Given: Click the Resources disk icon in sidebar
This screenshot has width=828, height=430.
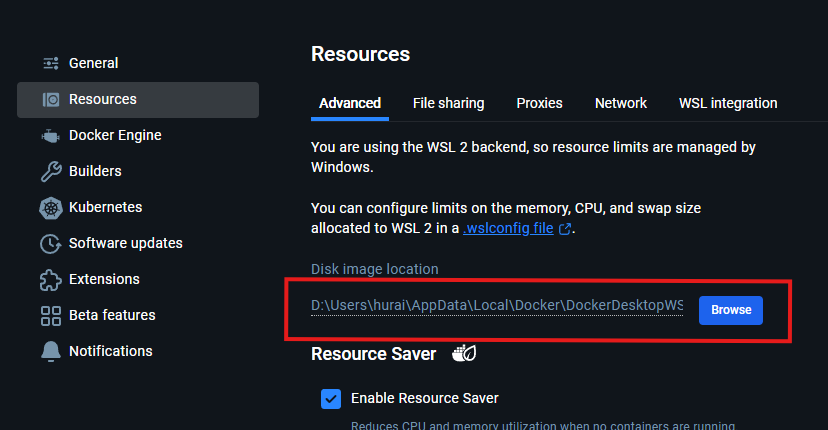Looking at the screenshot, I should (51, 99).
